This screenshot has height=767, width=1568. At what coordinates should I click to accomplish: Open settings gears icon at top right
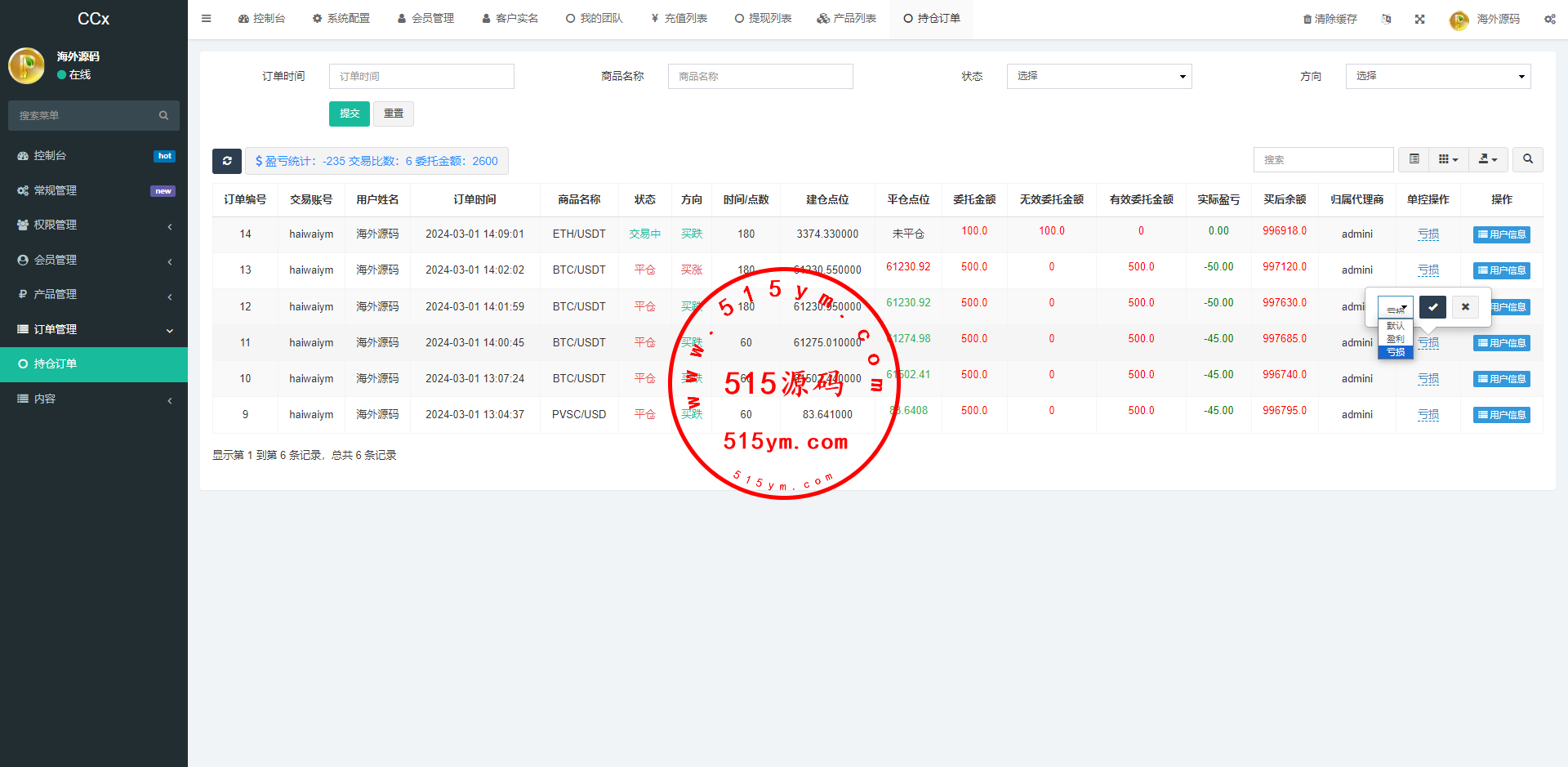[1549, 19]
